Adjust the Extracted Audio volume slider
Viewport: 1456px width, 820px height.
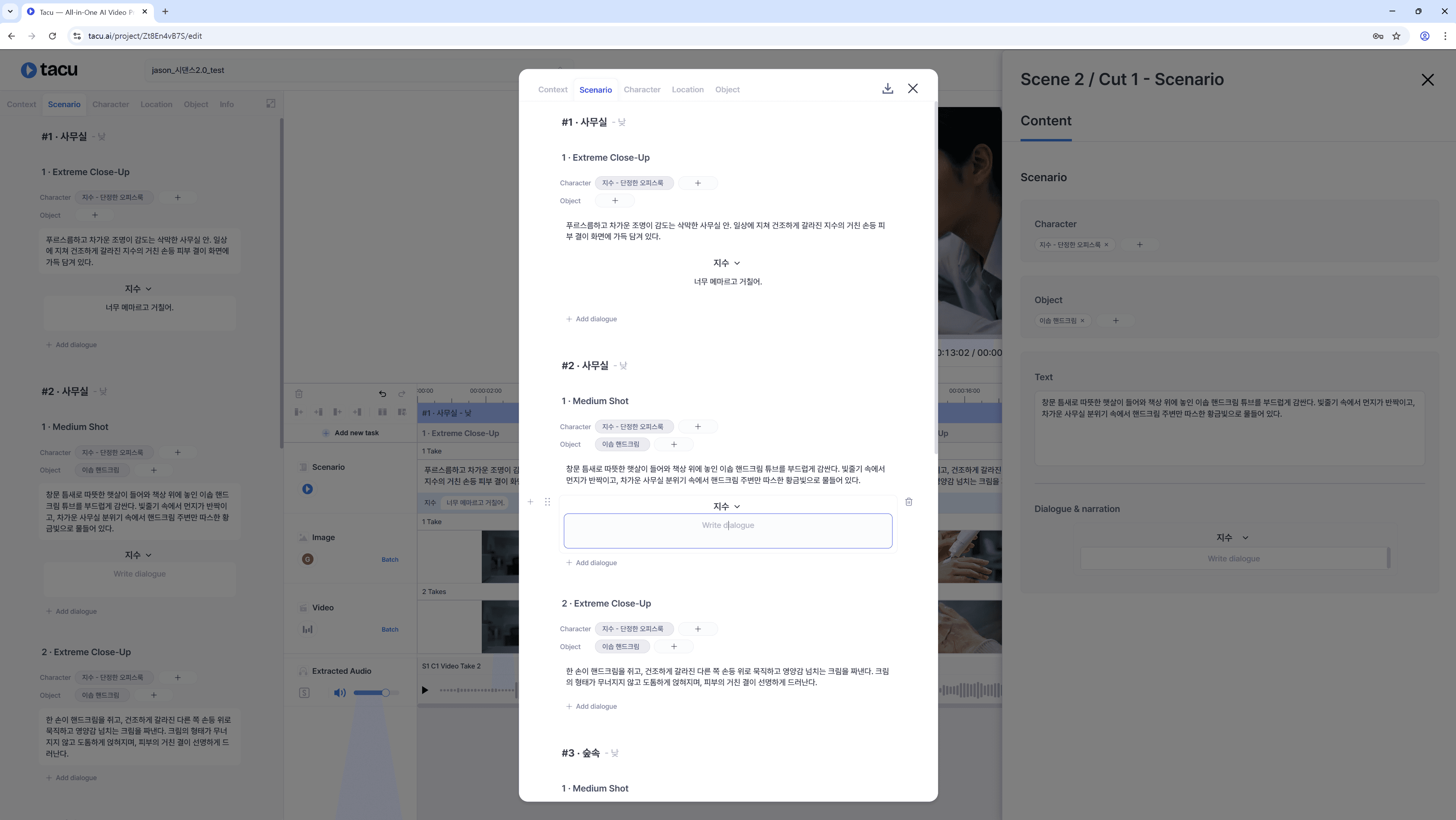(x=376, y=693)
